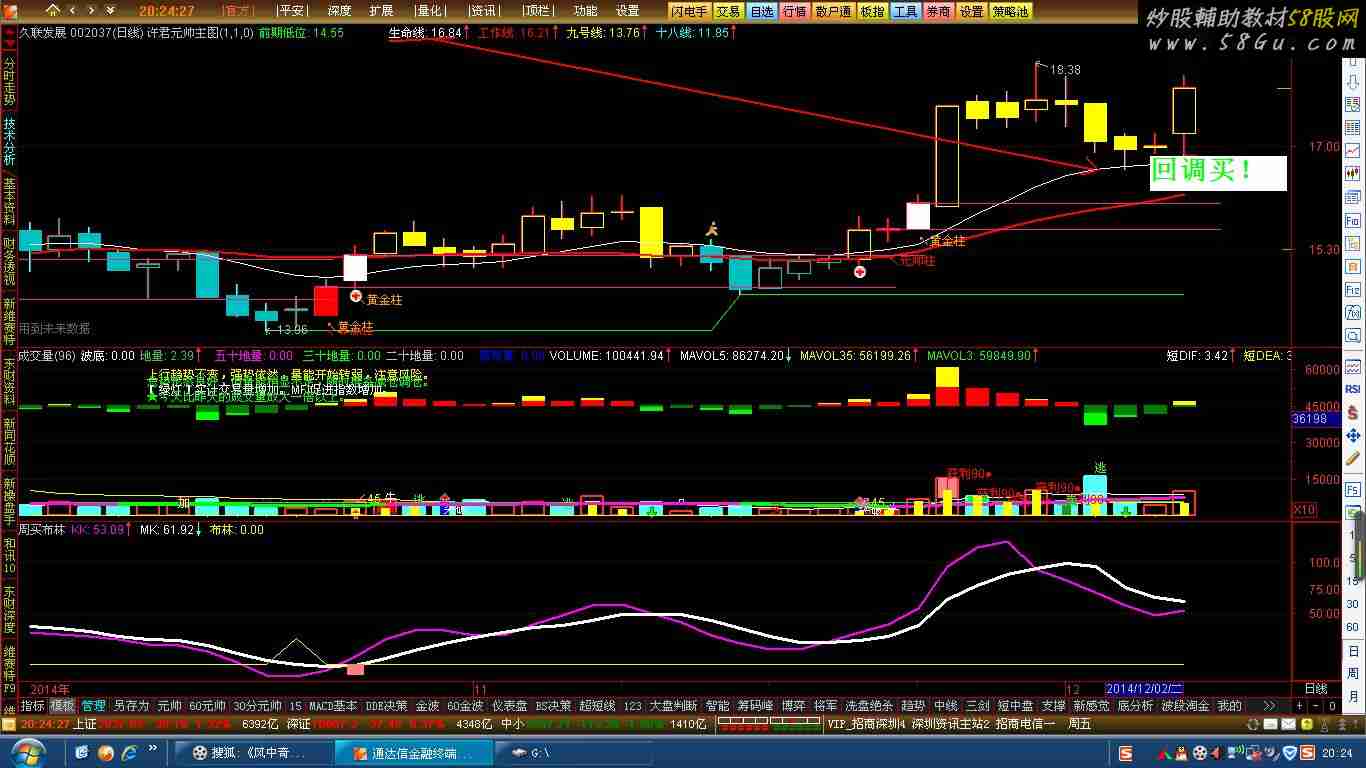Select the 分时走势 side tab
This screenshot has width=1366, height=768.
(9, 81)
